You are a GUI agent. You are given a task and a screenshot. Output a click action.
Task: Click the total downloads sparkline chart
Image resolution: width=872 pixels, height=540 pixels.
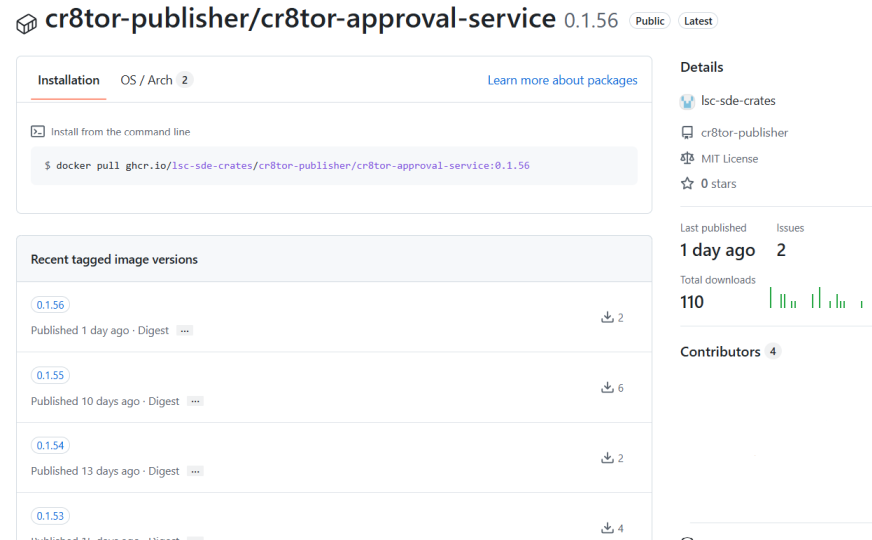click(x=816, y=298)
